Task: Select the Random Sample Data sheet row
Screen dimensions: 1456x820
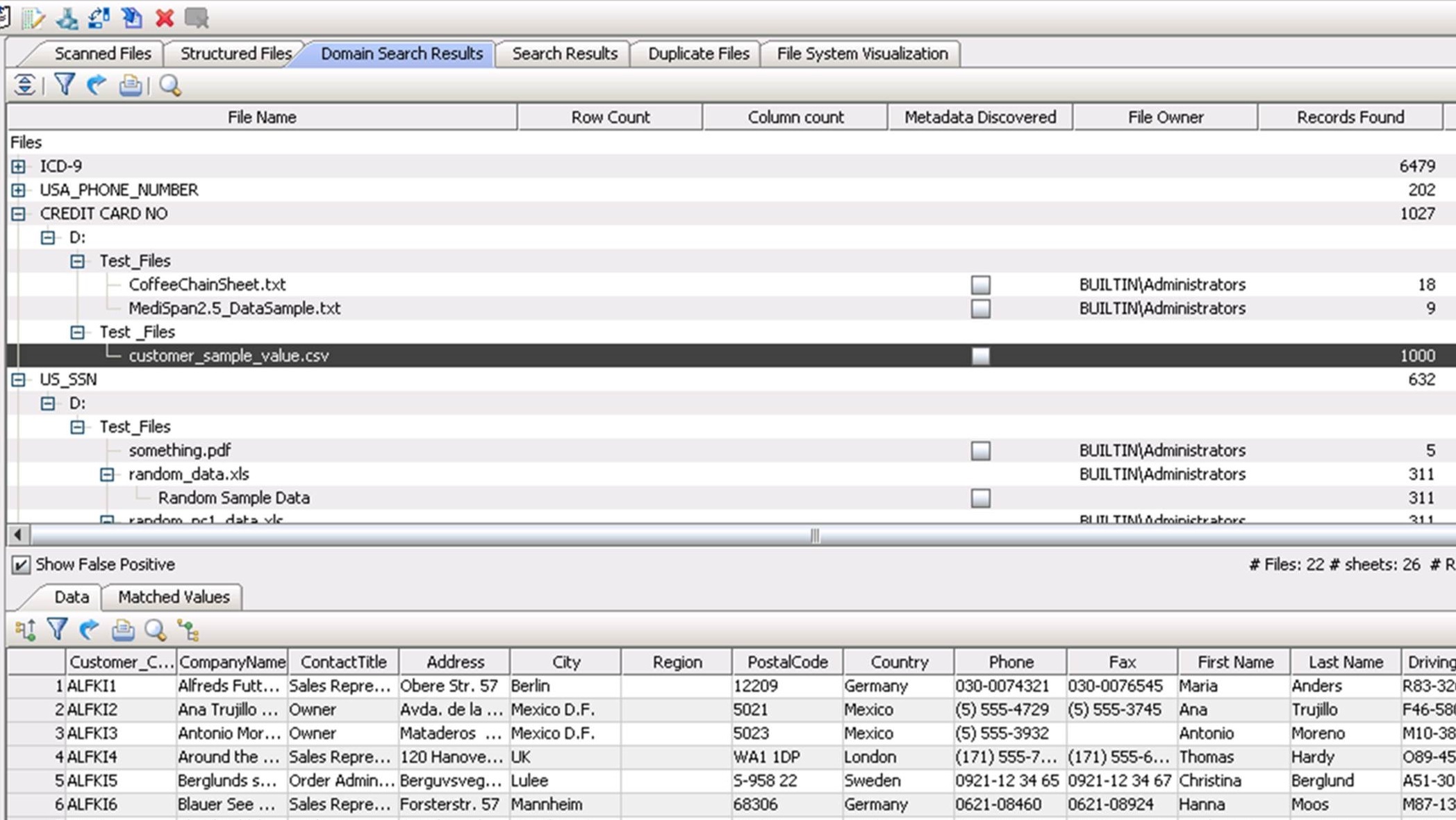Action: [731, 498]
